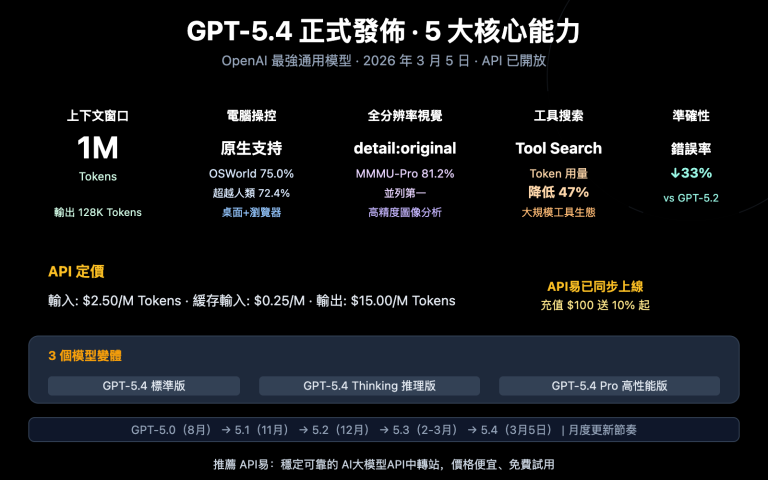Select the GPT-5.4 標準版 variant button

144,385
